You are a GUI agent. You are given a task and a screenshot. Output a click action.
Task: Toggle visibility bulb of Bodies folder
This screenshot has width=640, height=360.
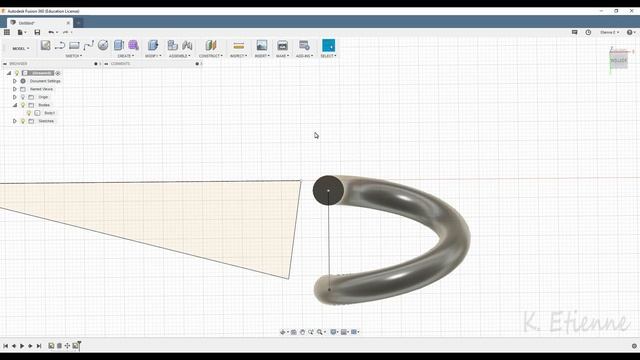tap(23, 105)
